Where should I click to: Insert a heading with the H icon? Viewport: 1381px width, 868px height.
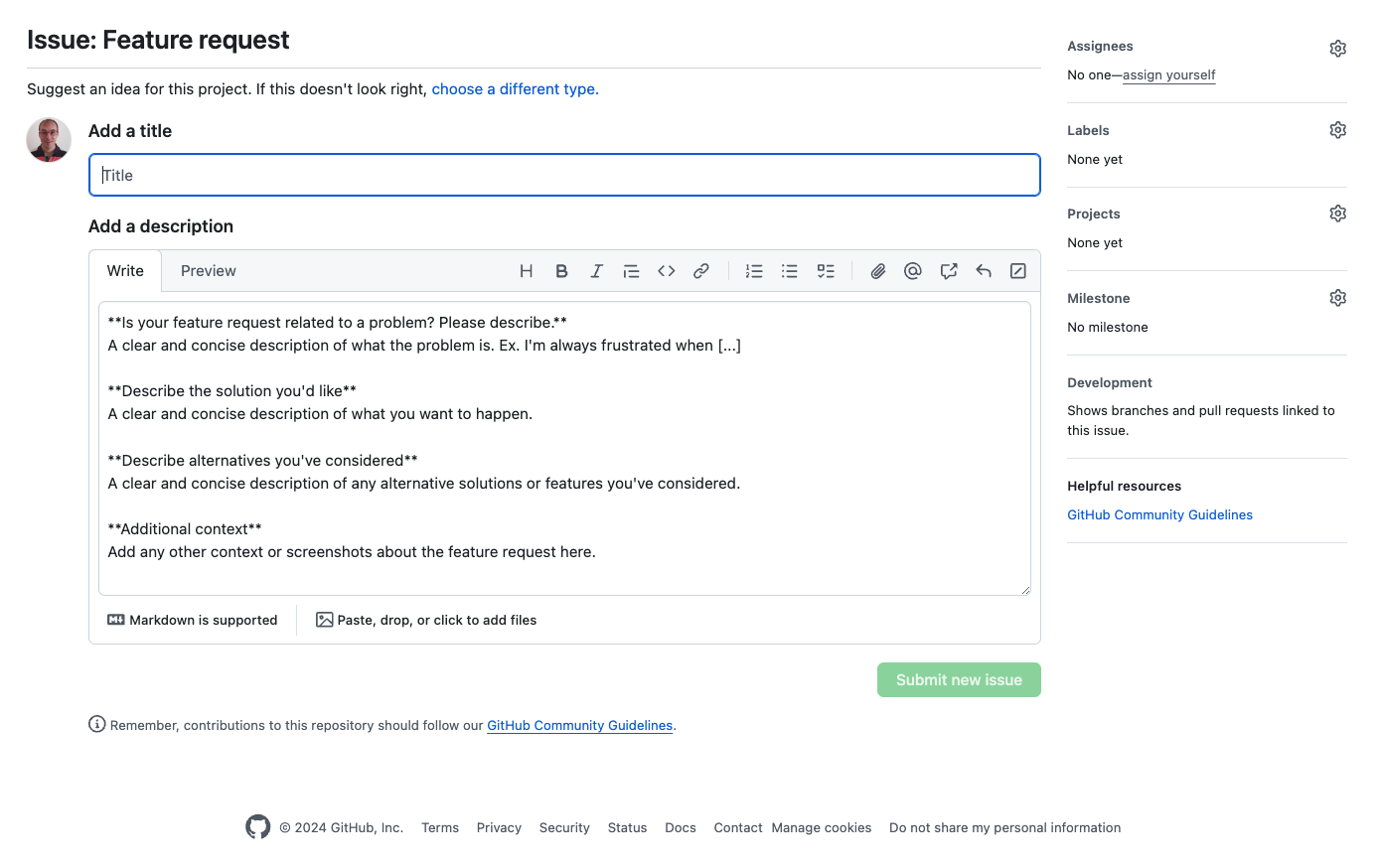[527, 271]
